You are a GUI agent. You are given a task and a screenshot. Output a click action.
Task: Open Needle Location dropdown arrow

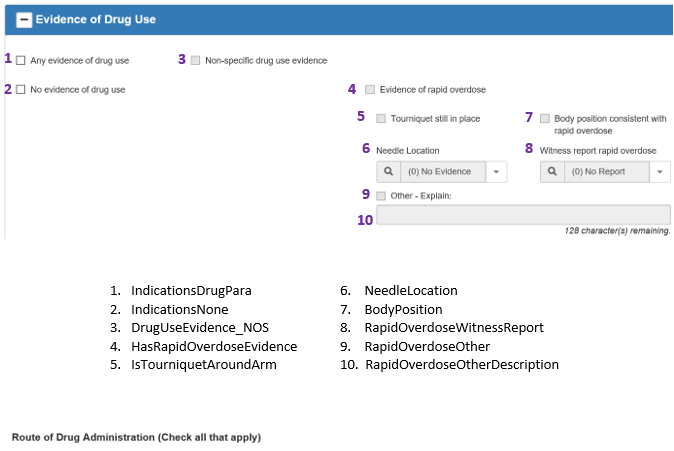pos(497,172)
